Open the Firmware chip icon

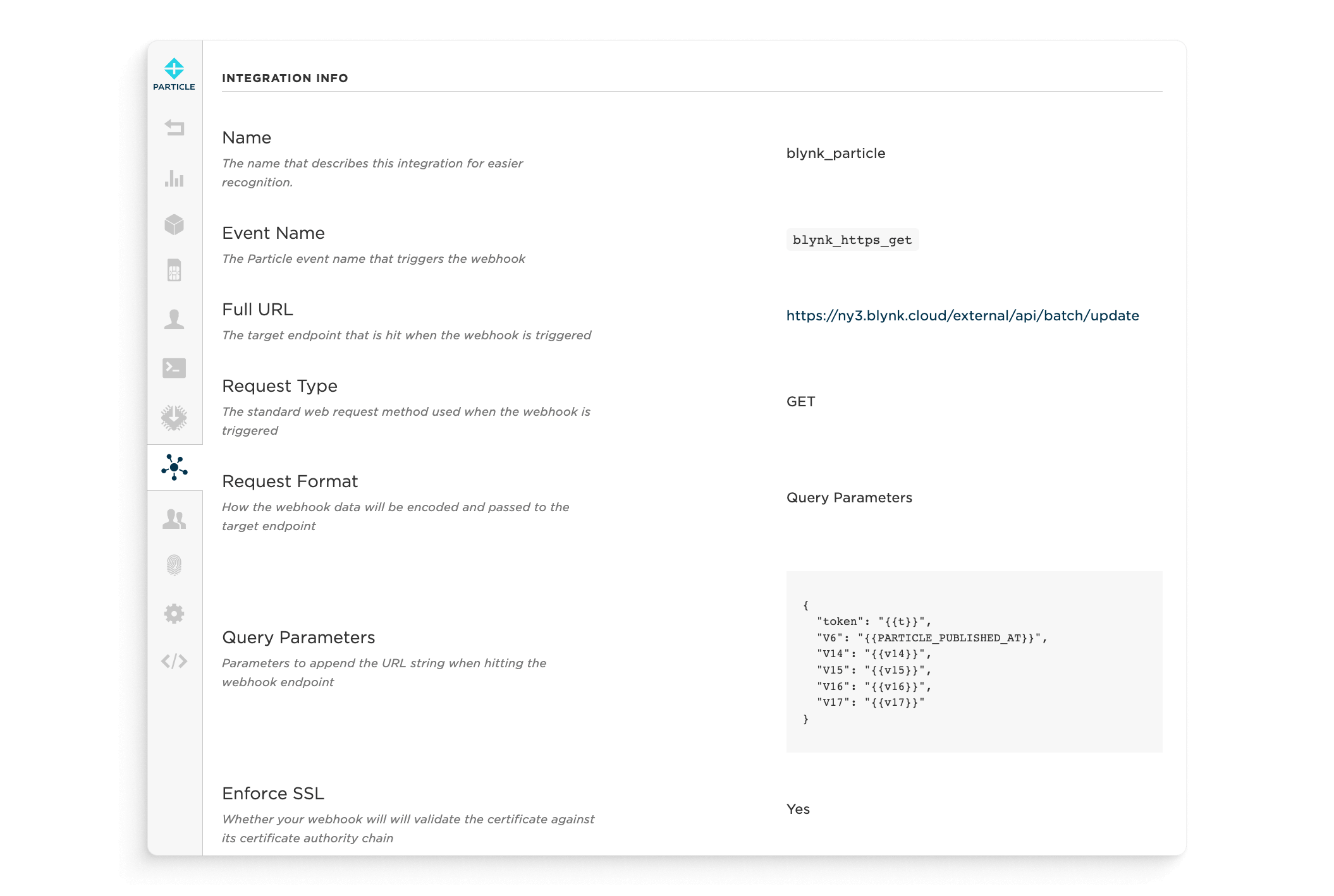tap(174, 418)
